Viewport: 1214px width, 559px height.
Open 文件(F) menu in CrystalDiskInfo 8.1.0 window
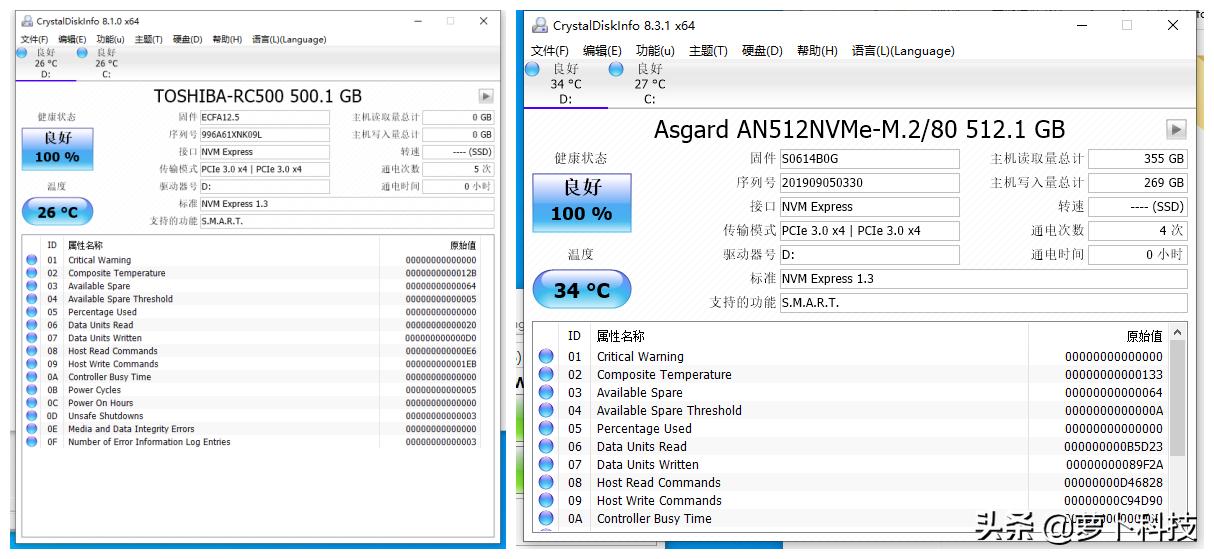click(34, 40)
